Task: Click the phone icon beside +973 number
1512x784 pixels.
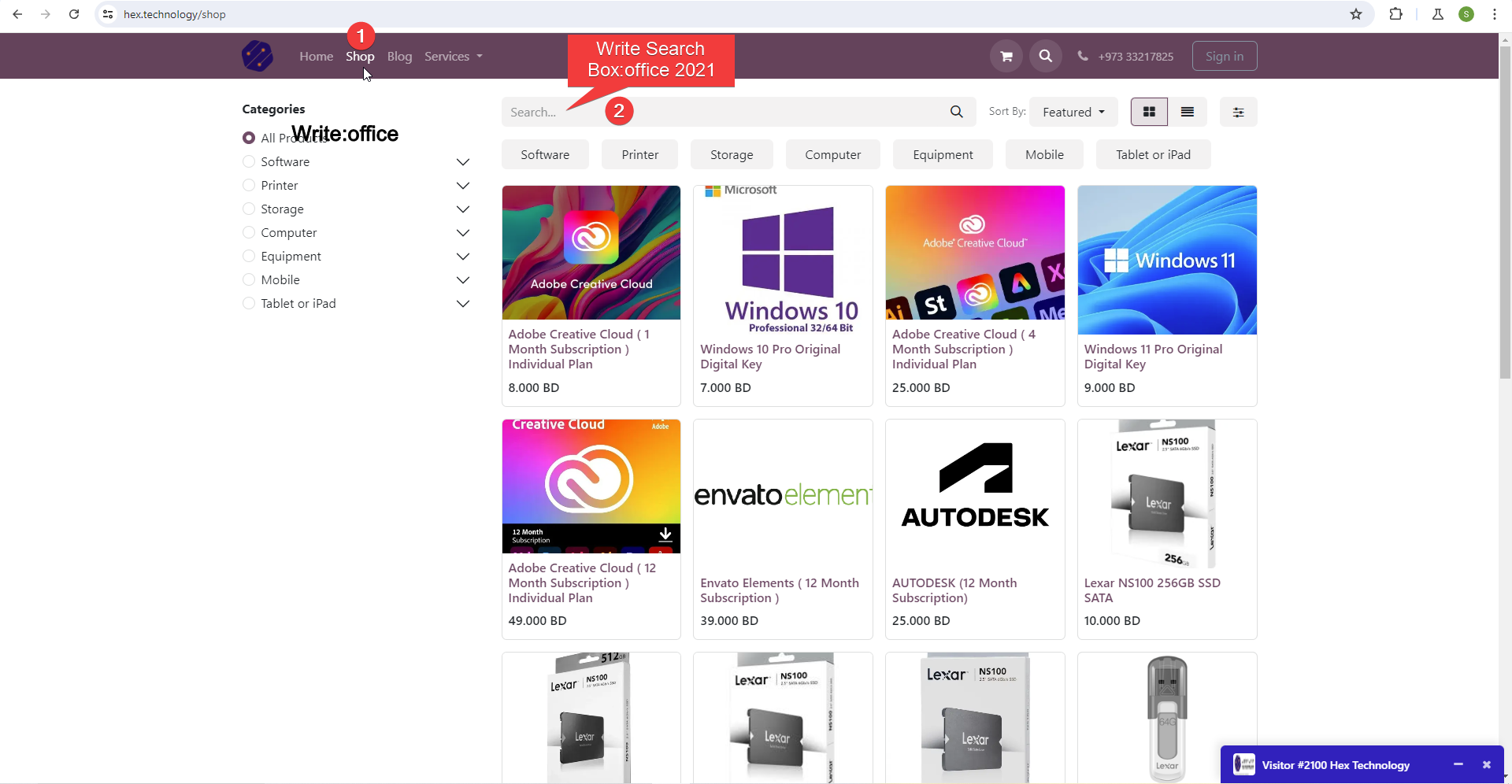Action: coord(1083,56)
